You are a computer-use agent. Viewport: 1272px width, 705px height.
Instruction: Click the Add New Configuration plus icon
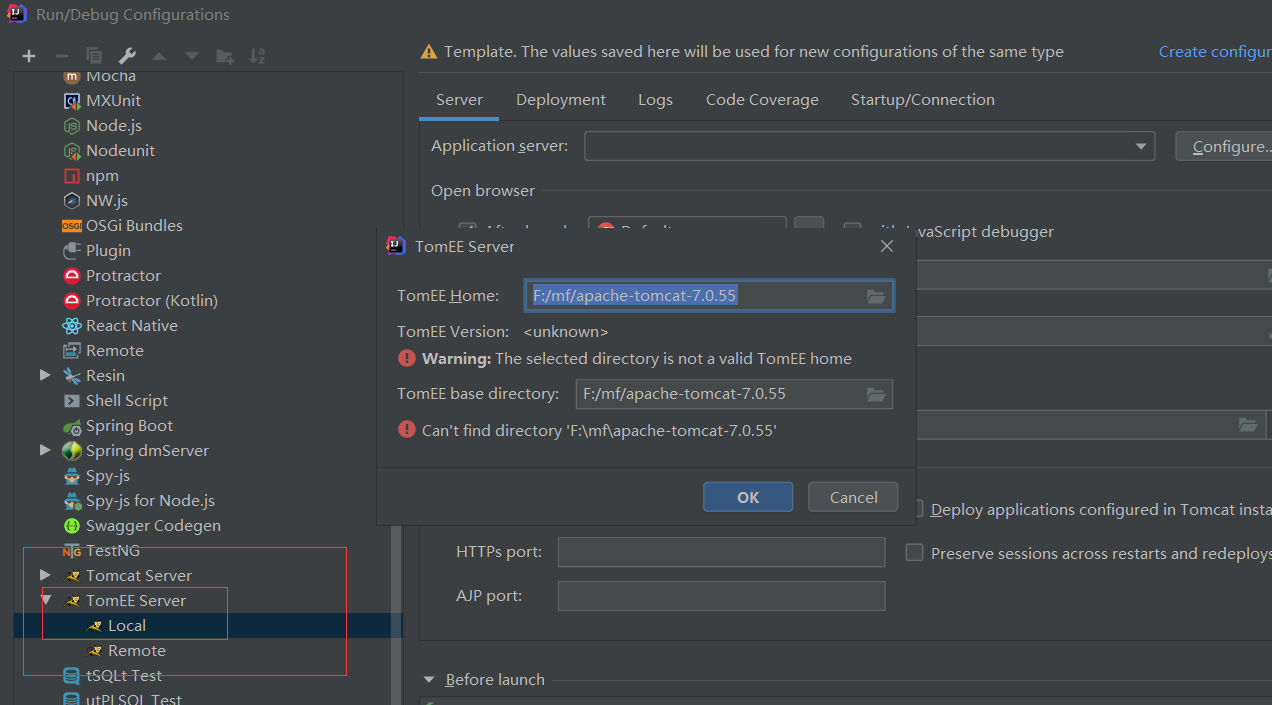point(28,55)
